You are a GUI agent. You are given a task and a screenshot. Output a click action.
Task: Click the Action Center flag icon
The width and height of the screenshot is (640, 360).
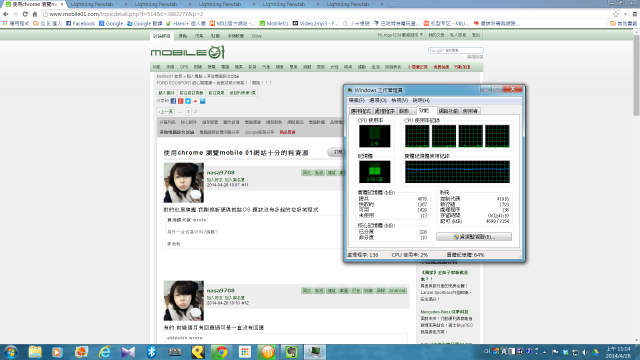(555, 352)
